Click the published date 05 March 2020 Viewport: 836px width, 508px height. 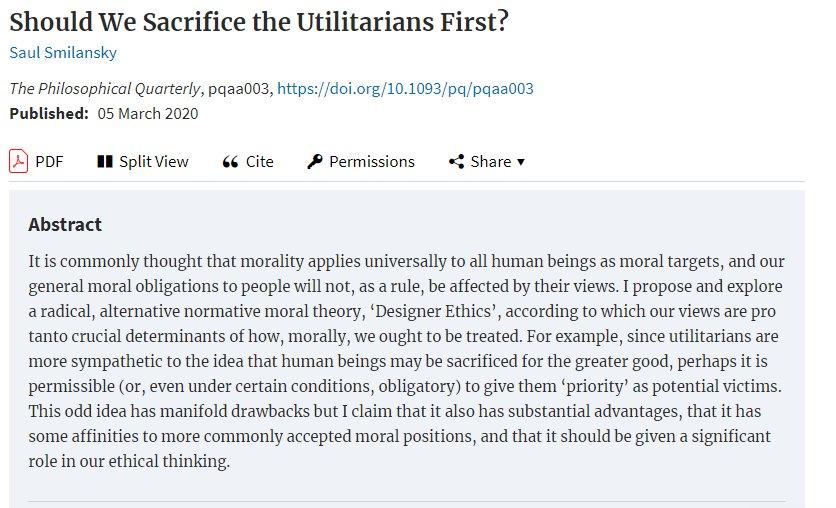pyautogui.click(x=148, y=114)
